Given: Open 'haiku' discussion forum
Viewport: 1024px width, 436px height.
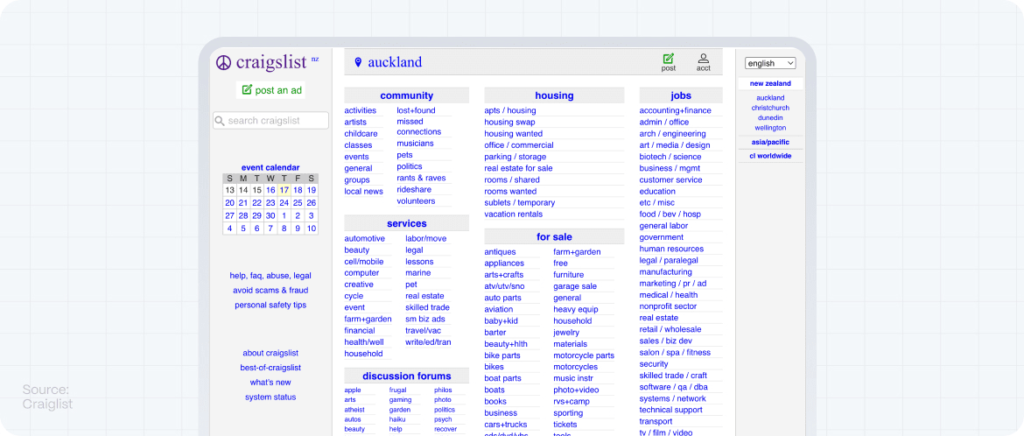Looking at the screenshot, I should point(397,420).
